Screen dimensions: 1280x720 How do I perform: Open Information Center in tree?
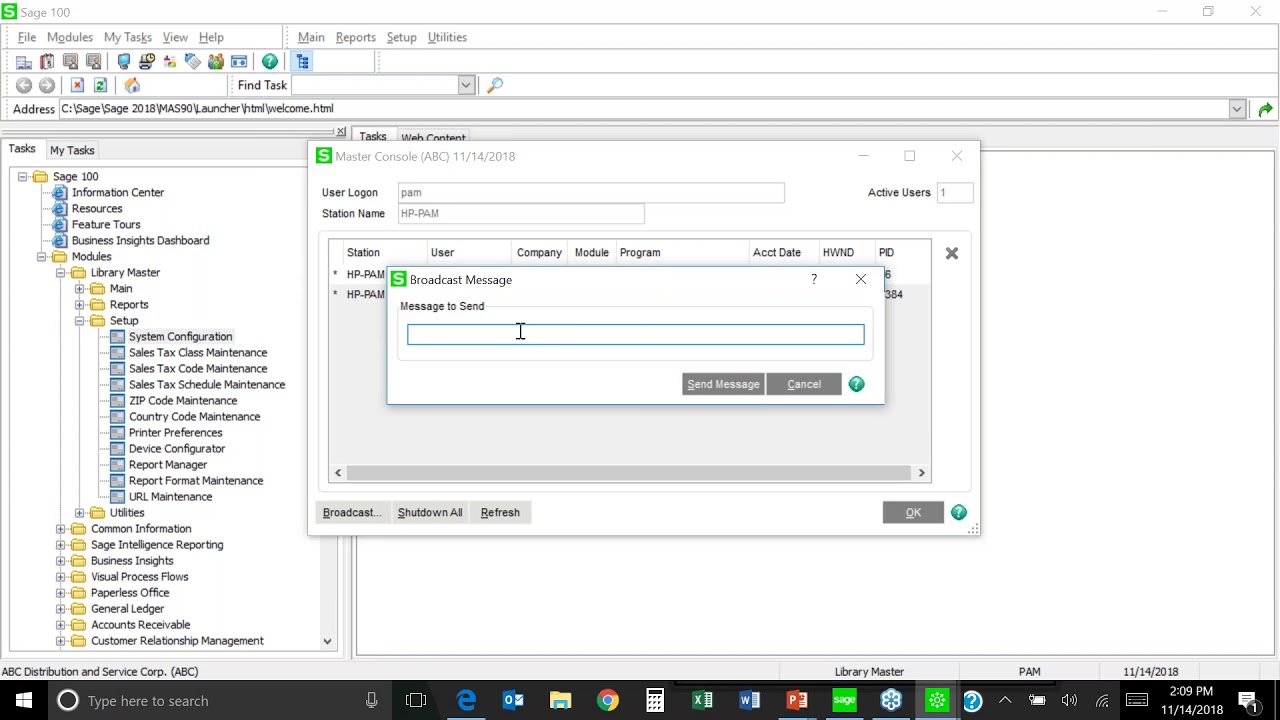pyautogui.click(x=118, y=193)
